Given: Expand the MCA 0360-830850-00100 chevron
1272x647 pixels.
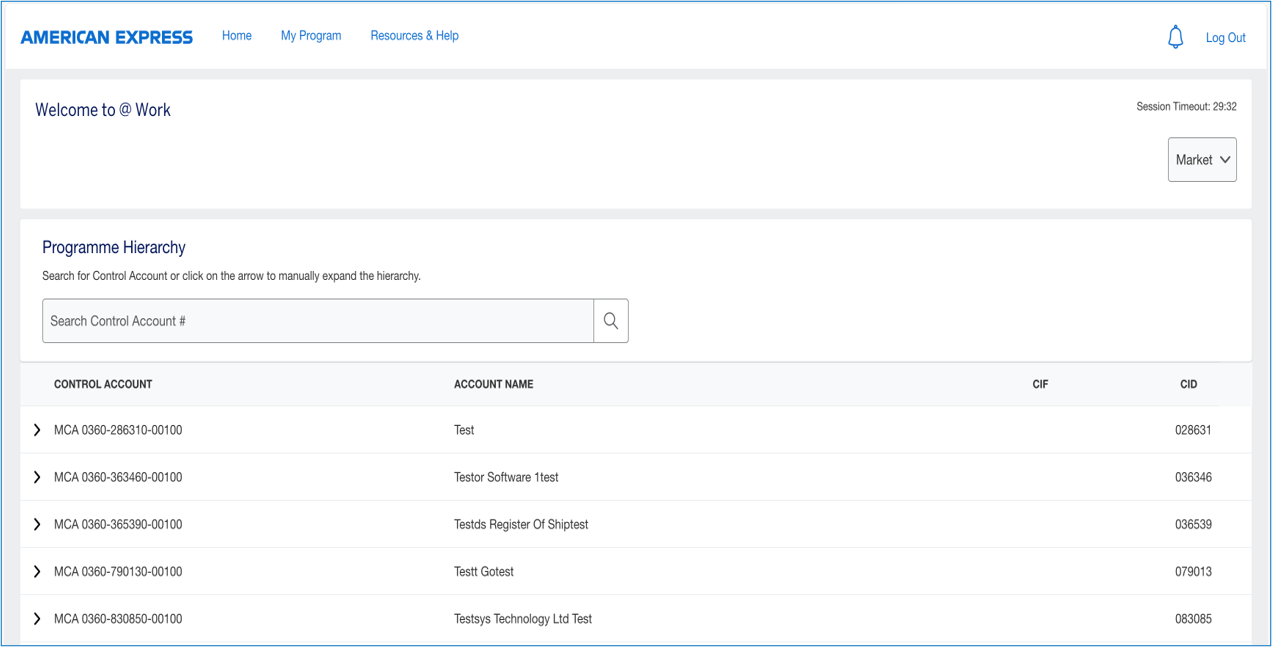Looking at the screenshot, I should [37, 619].
